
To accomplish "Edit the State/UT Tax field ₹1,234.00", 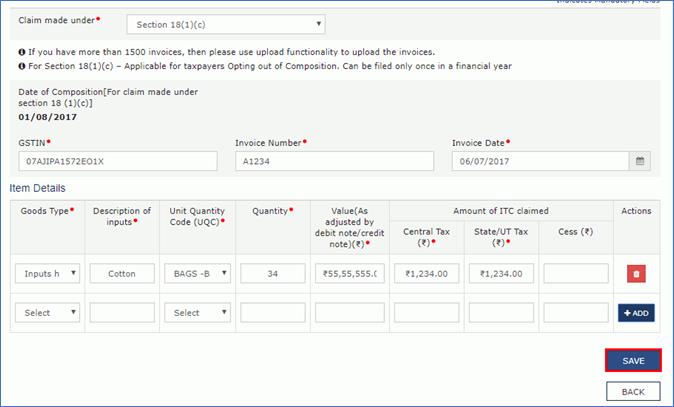I will (501, 273).
